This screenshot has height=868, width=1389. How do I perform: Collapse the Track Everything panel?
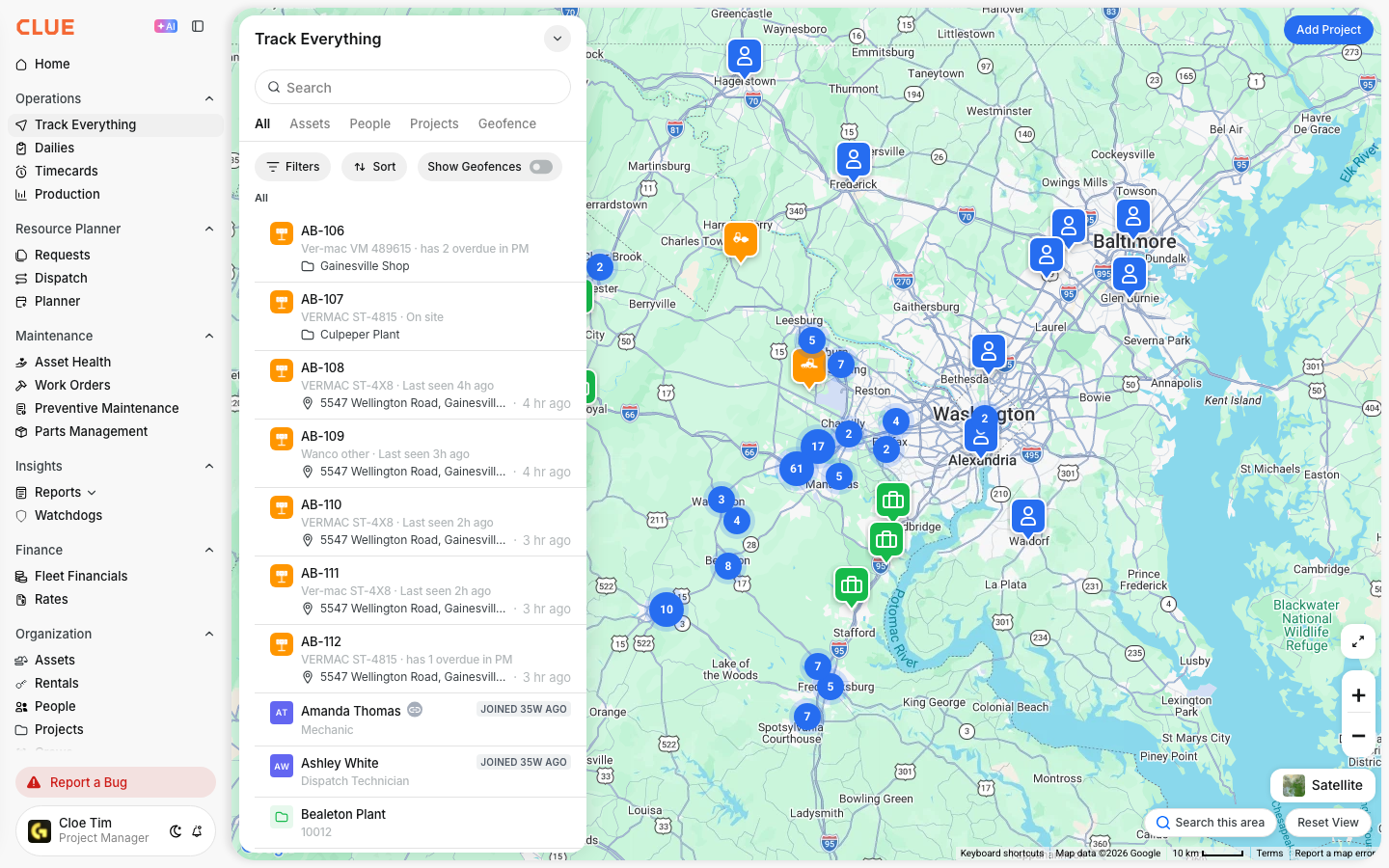pyautogui.click(x=558, y=39)
